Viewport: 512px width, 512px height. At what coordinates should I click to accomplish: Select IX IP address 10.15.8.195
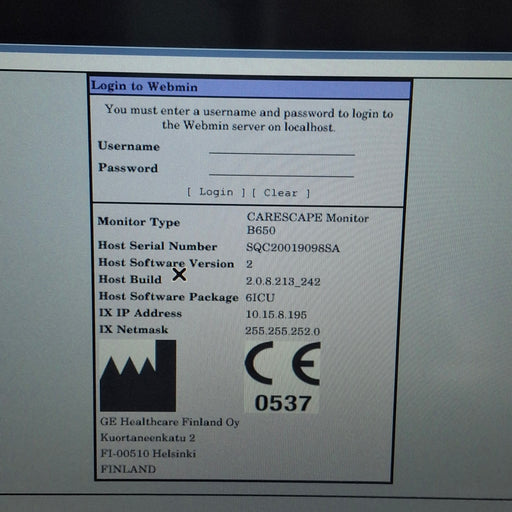click(x=276, y=314)
